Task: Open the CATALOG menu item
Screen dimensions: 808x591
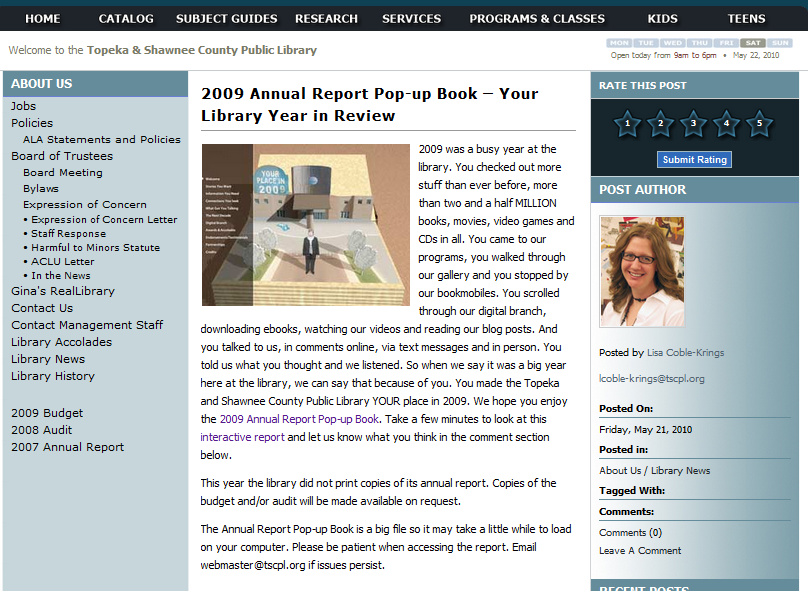Action: point(126,19)
